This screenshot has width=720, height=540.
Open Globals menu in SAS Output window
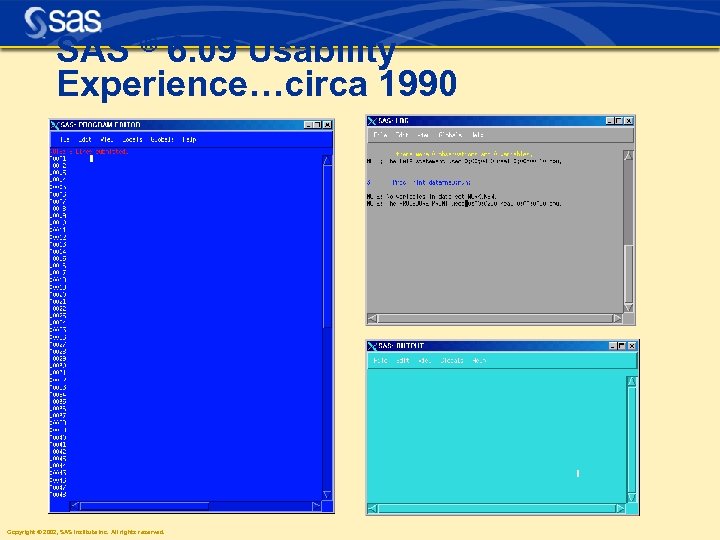pos(451,360)
